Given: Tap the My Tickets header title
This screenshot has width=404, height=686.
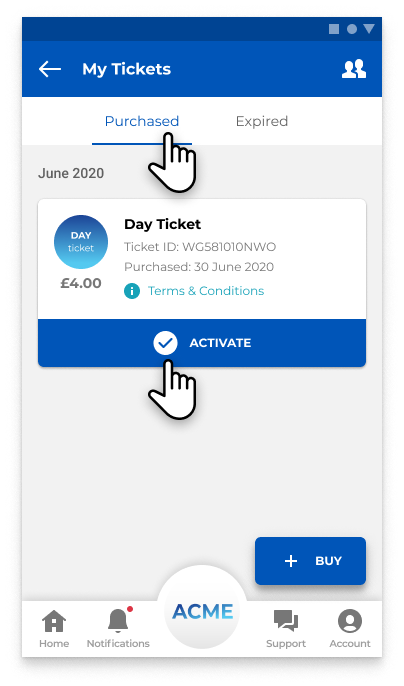Looking at the screenshot, I should coord(126,69).
